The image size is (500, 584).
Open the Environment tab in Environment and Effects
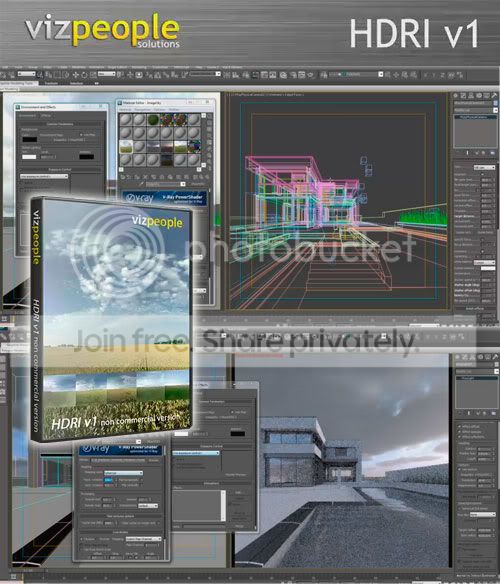pyautogui.click(x=27, y=116)
